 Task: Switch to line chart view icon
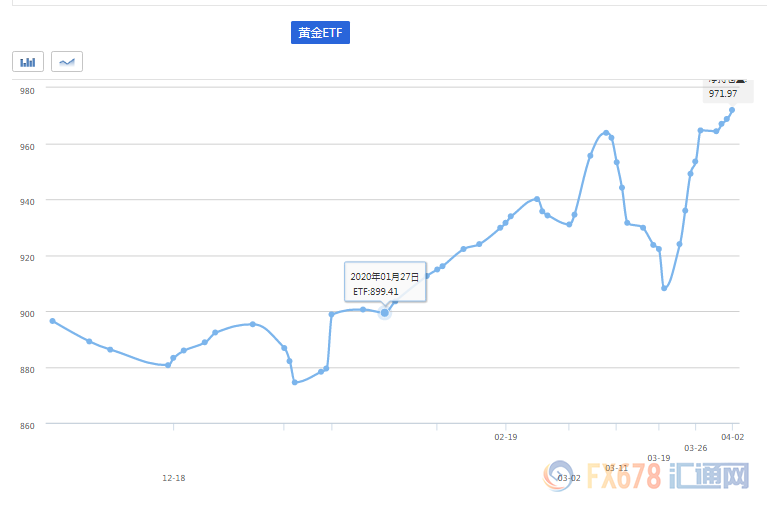point(67,62)
